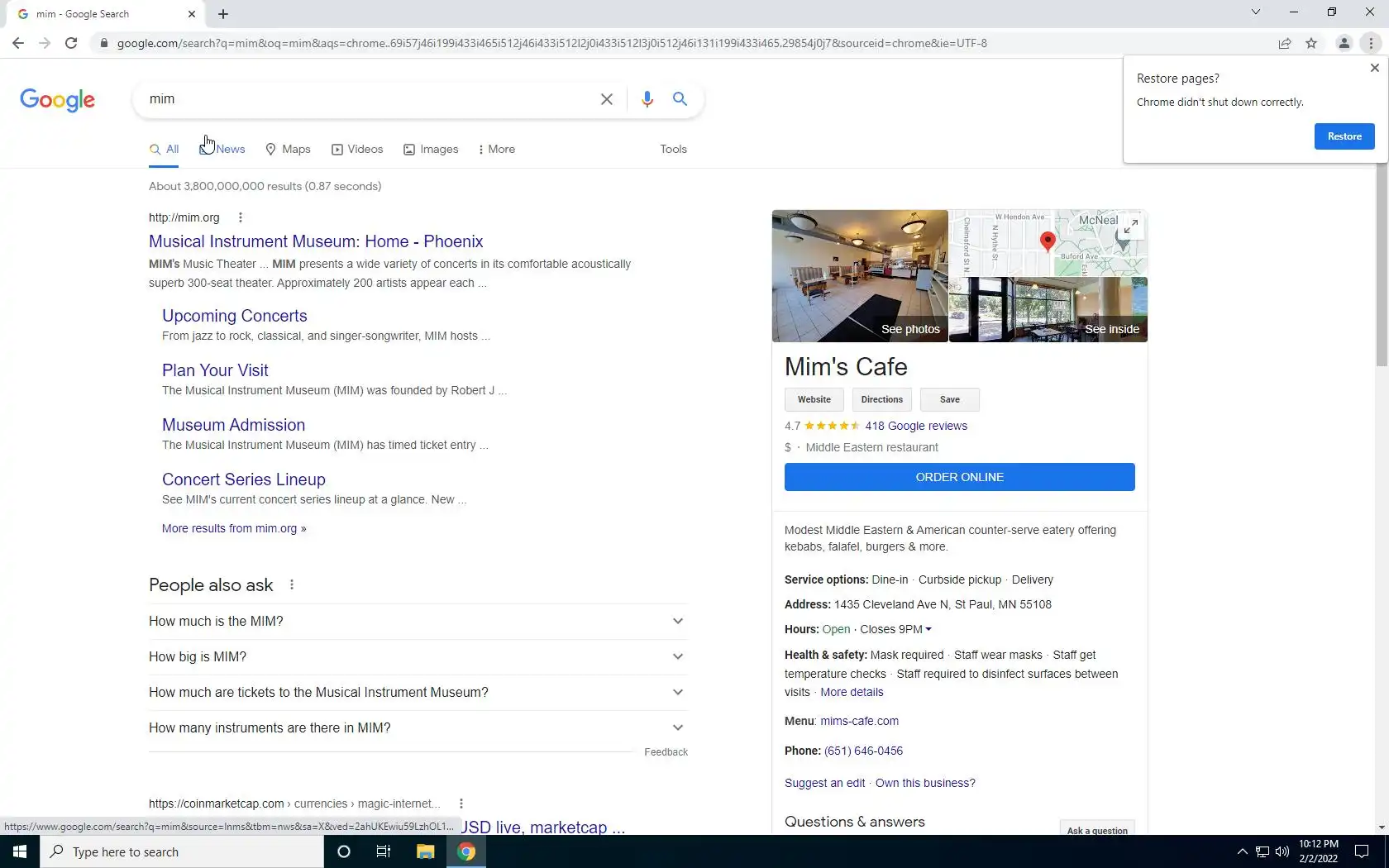Reload the page with refresh icon

coord(71,43)
